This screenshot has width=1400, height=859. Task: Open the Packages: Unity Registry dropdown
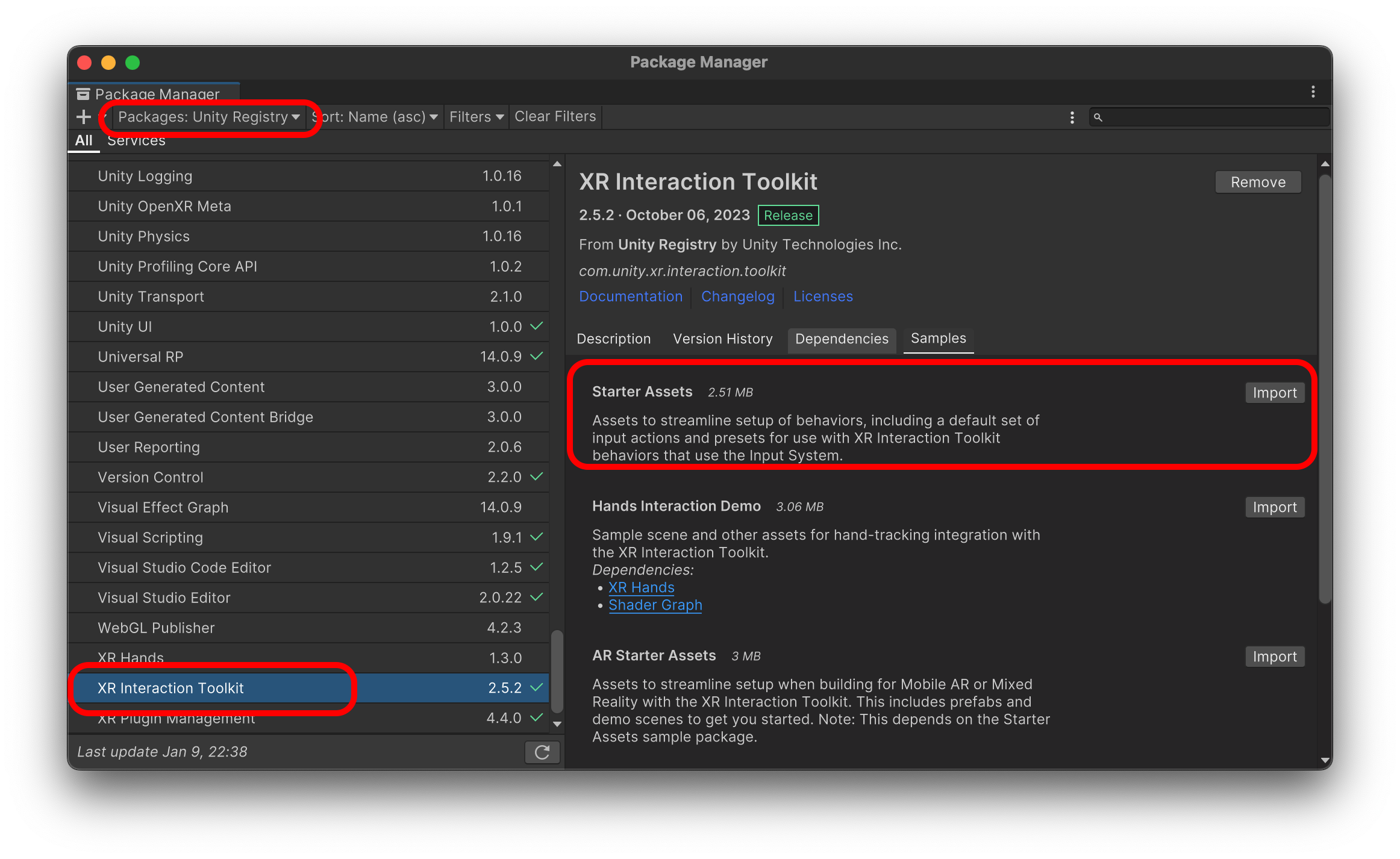click(209, 117)
